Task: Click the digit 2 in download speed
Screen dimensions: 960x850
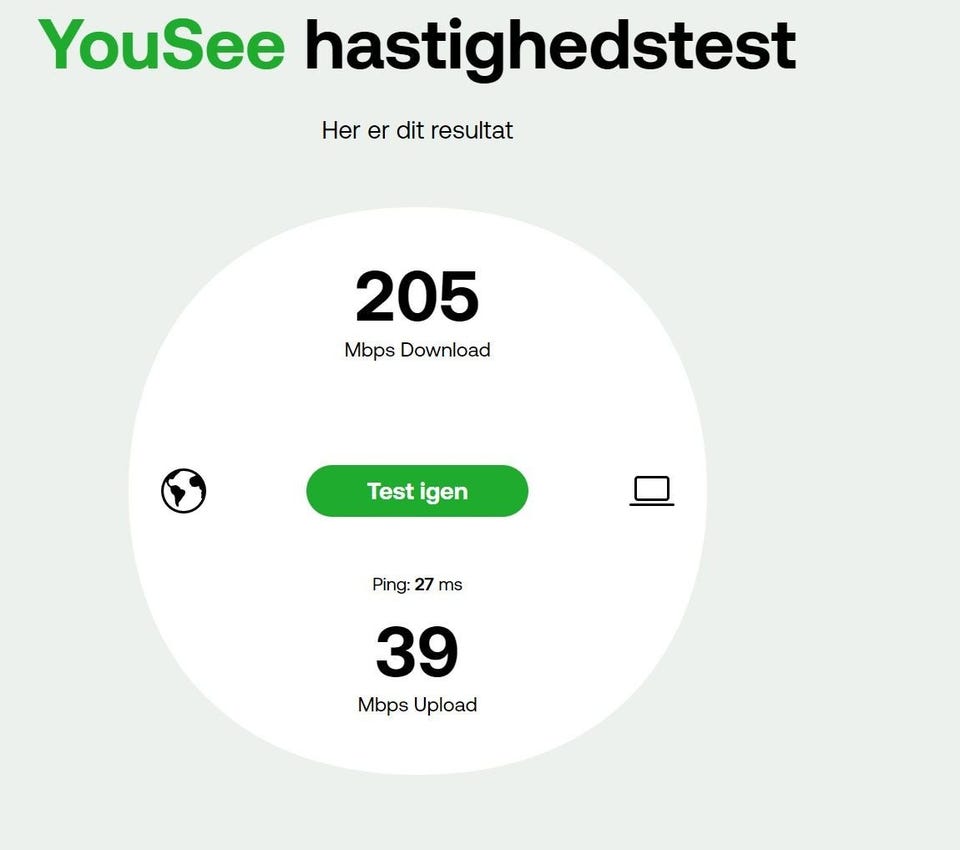Action: [x=377, y=297]
